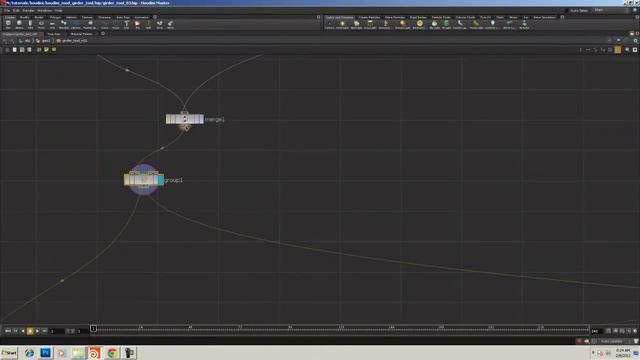Screen dimensions: 640x360
Task: Open the Windows Start menu
Action: (x=9, y=353)
